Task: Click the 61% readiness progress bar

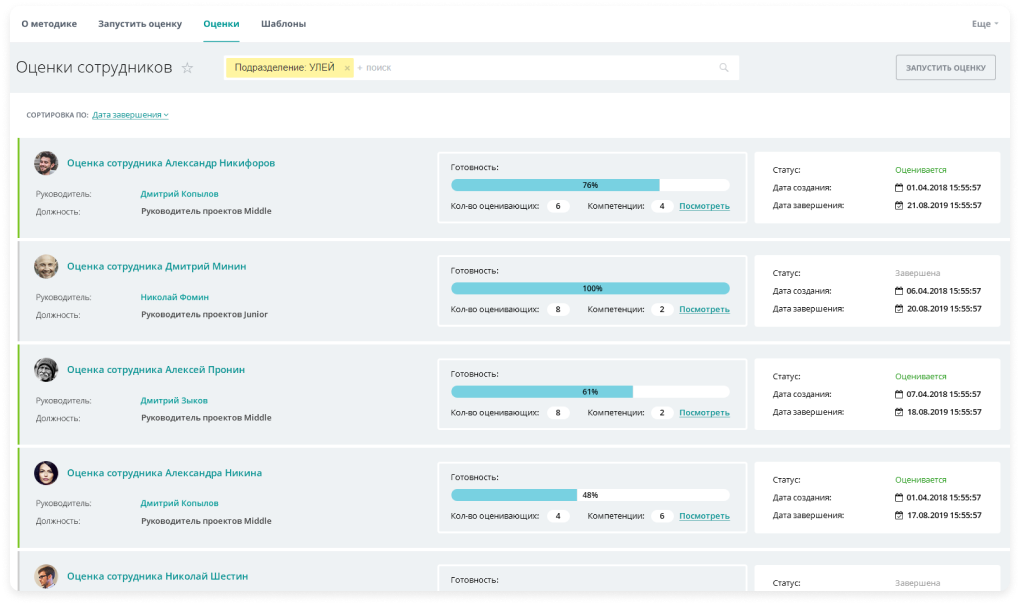Action: point(590,392)
